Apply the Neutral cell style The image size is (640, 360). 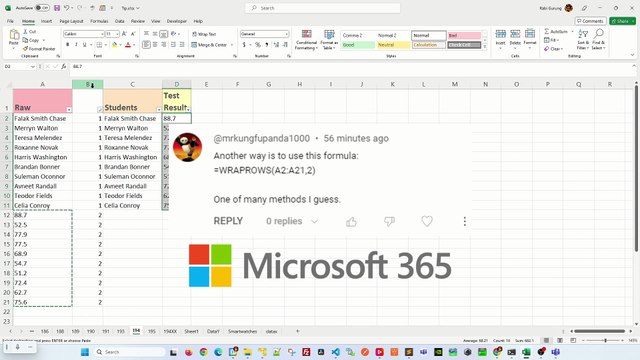pyautogui.click(x=393, y=45)
